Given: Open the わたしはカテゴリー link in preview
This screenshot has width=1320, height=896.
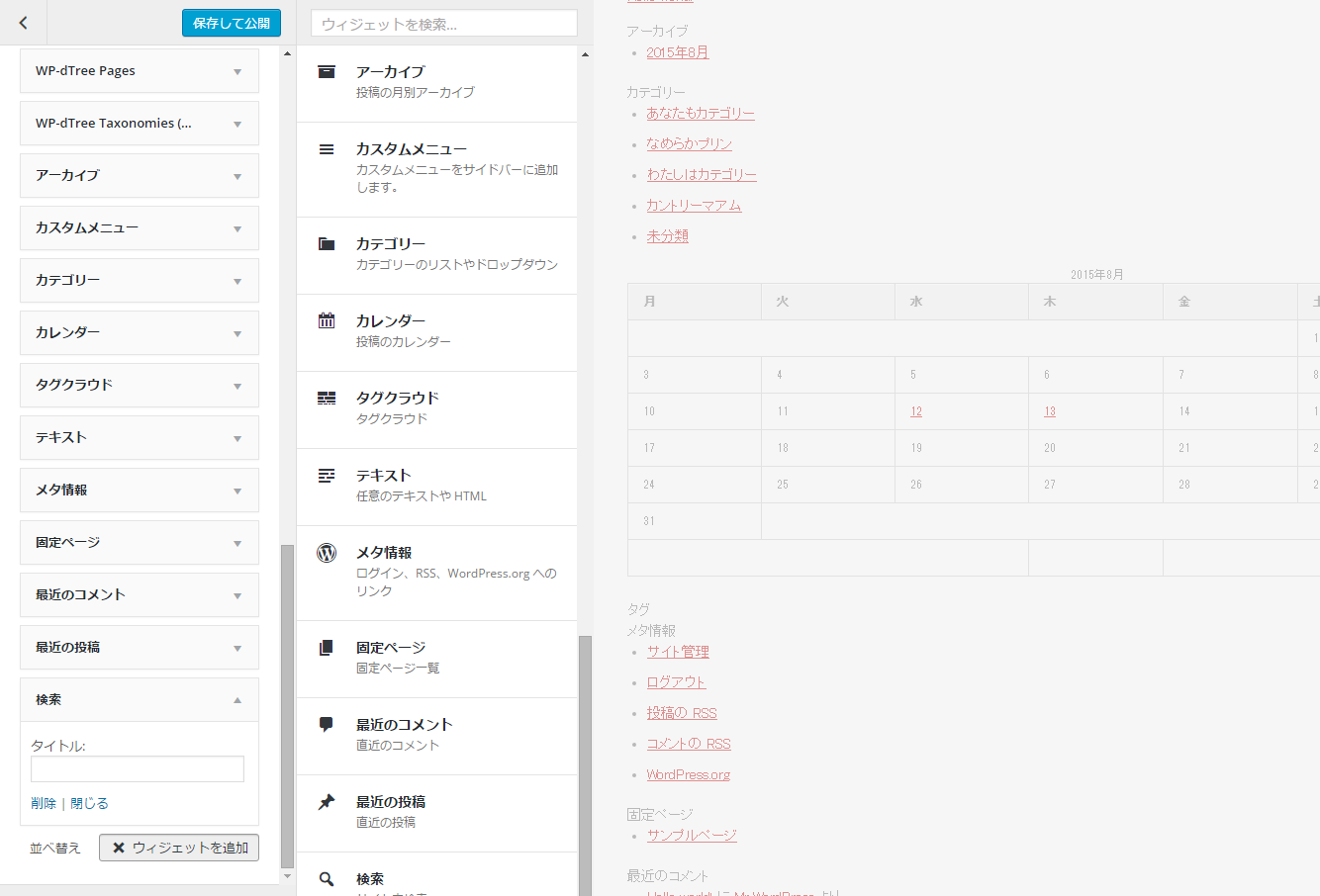Looking at the screenshot, I should tap(702, 175).
